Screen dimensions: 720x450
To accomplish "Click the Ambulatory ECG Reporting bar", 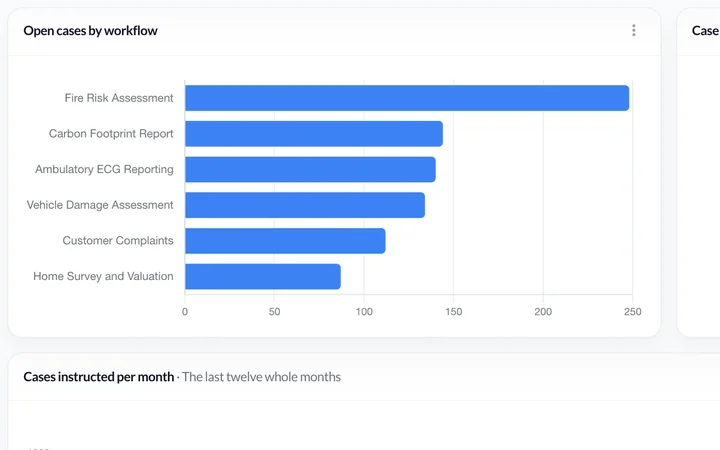I will click(310, 169).
